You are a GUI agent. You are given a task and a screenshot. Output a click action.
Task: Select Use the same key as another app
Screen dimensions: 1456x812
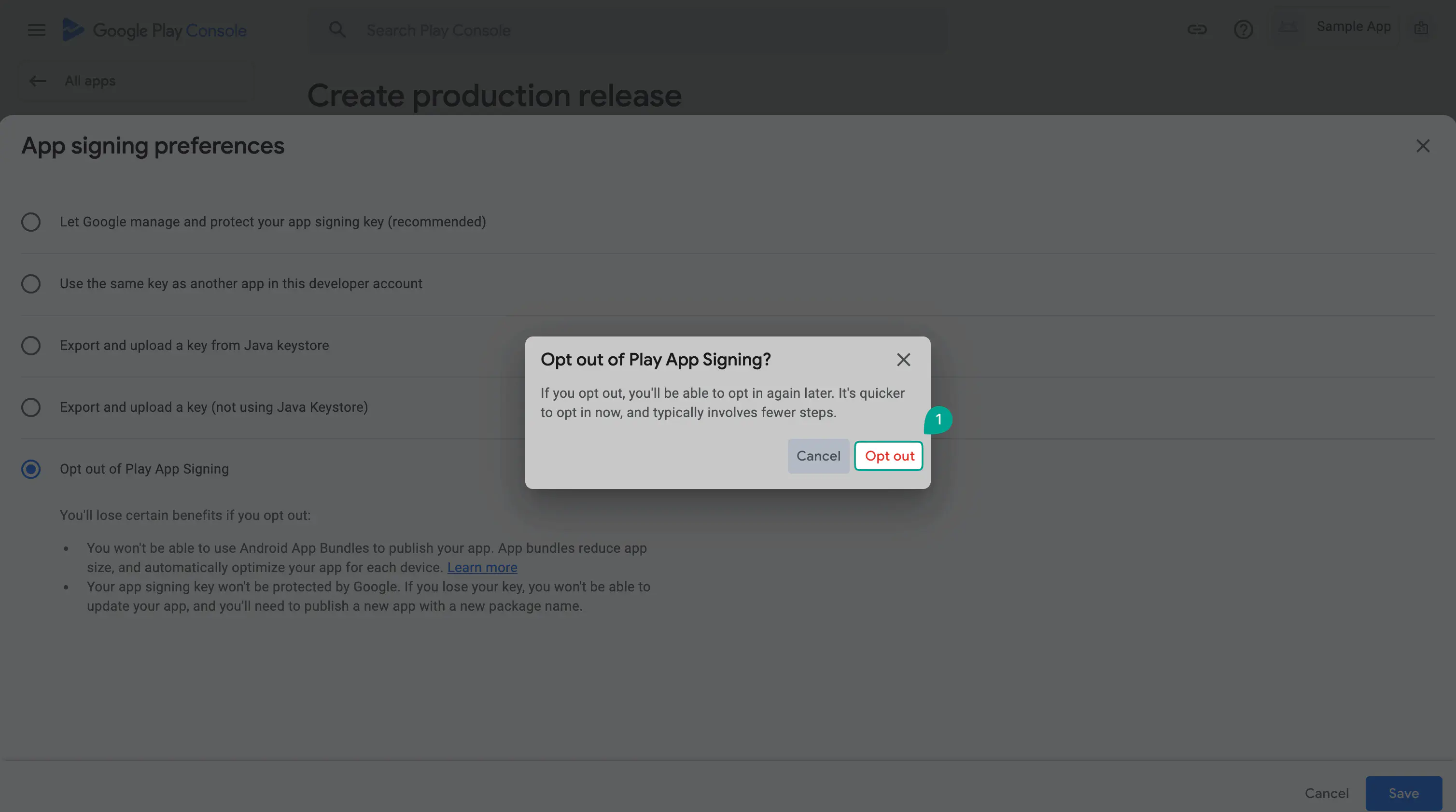[31, 284]
